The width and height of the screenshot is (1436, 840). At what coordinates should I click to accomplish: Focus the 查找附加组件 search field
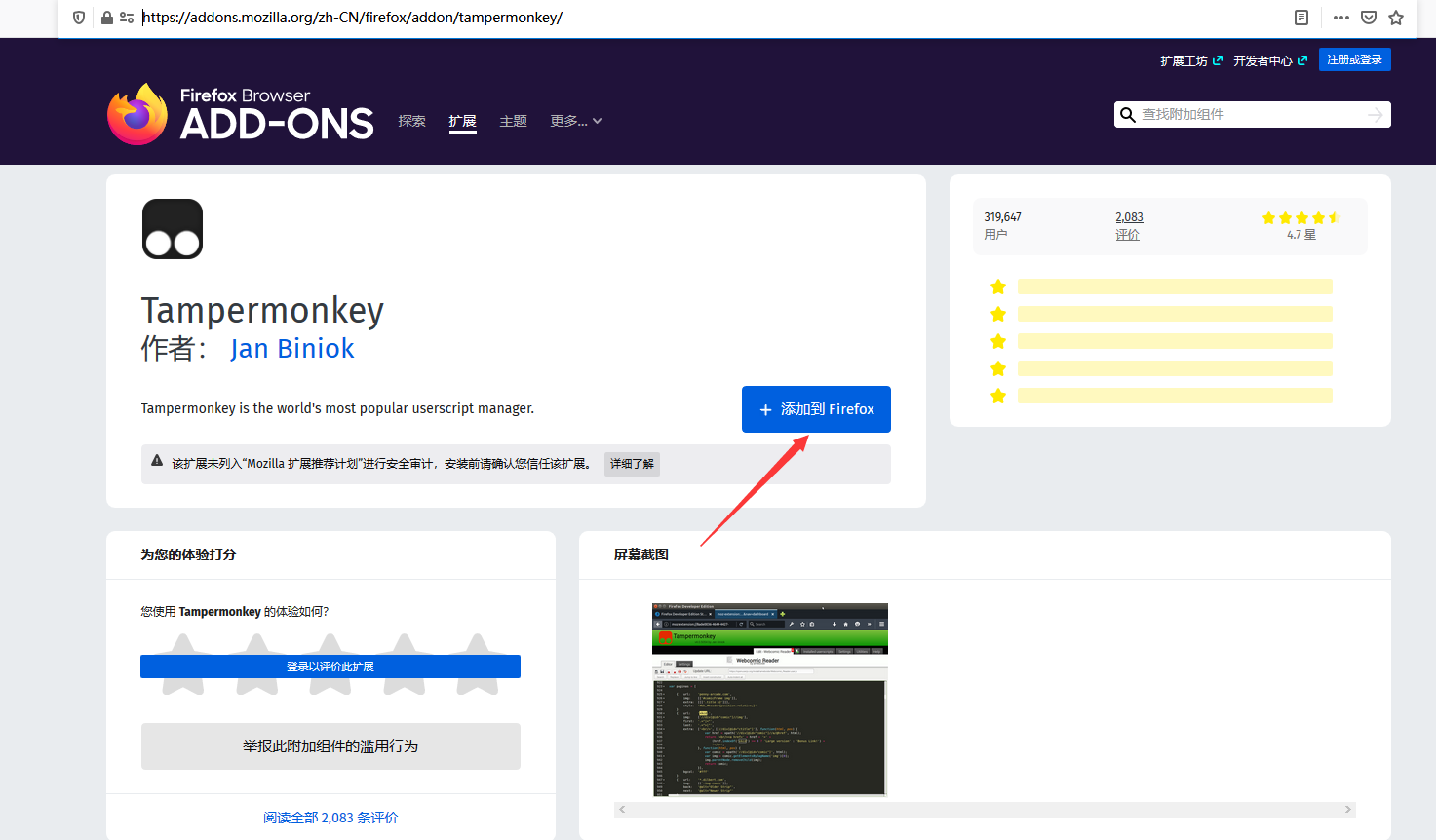(1253, 115)
